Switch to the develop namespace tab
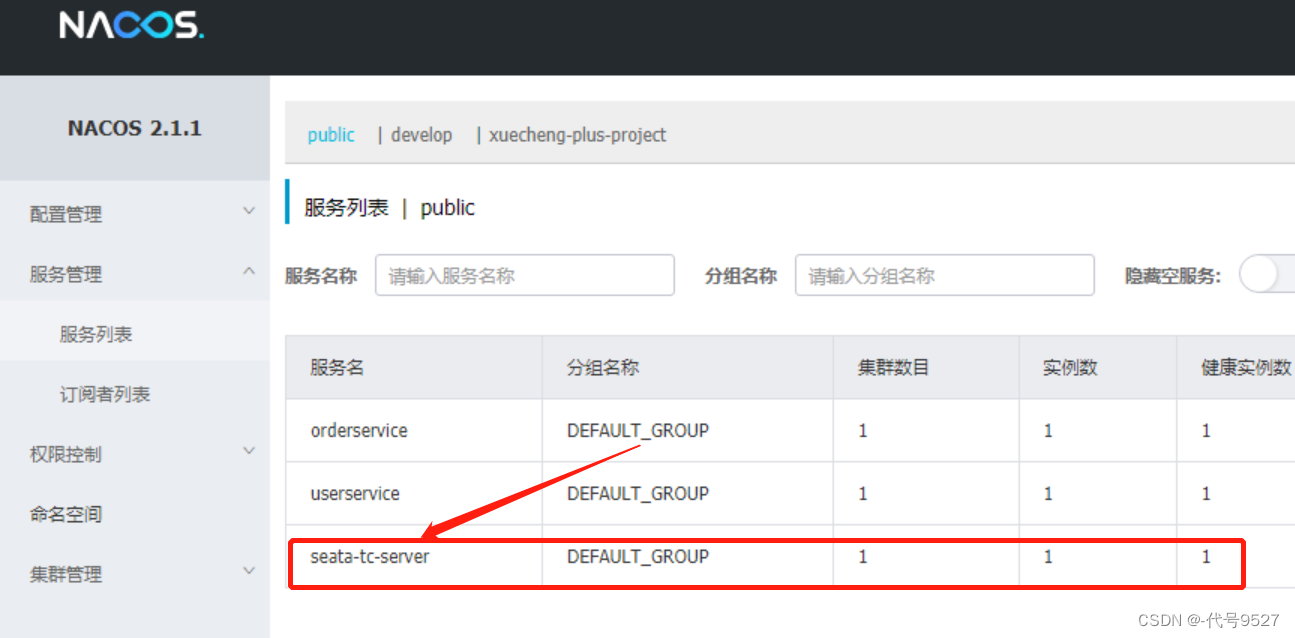The image size is (1295, 638). (421, 134)
